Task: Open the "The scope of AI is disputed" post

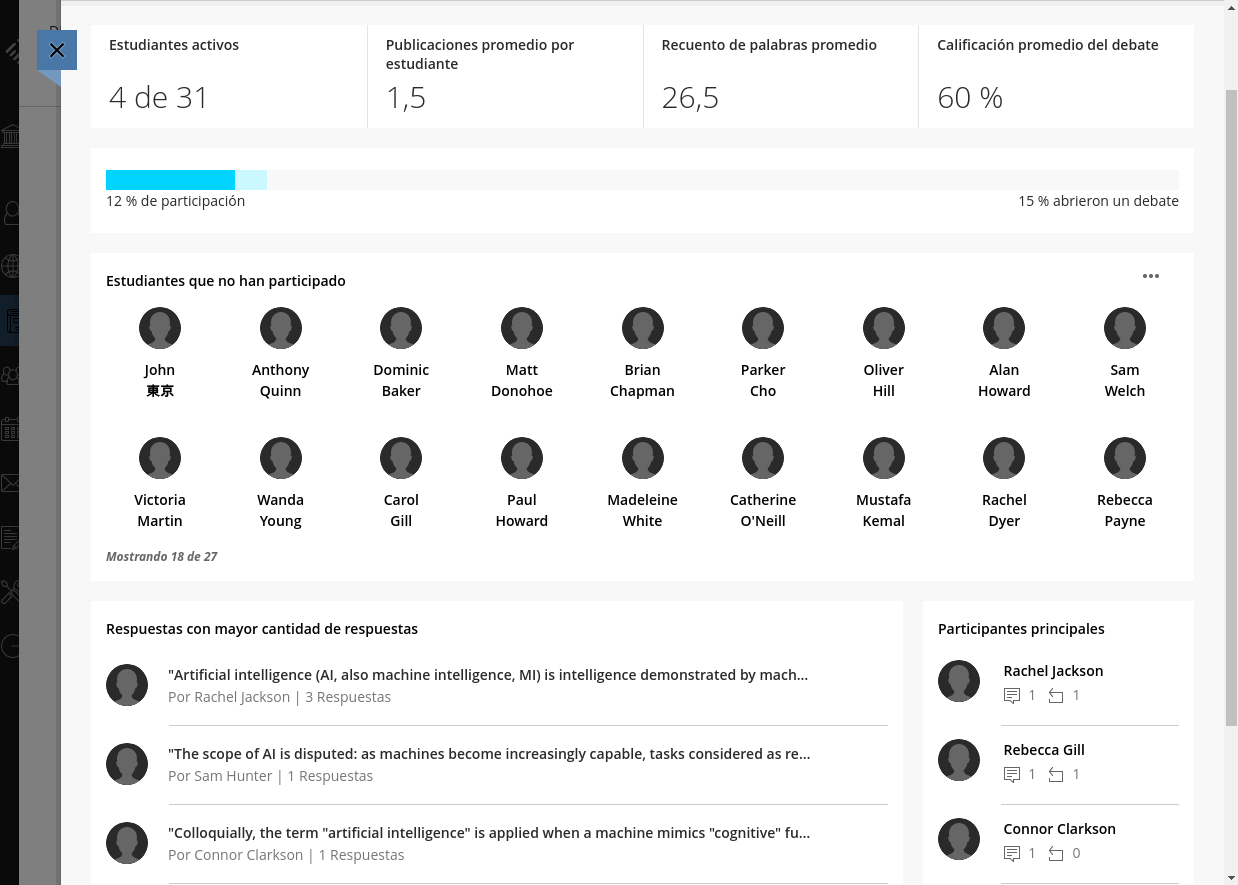Action: pos(489,753)
